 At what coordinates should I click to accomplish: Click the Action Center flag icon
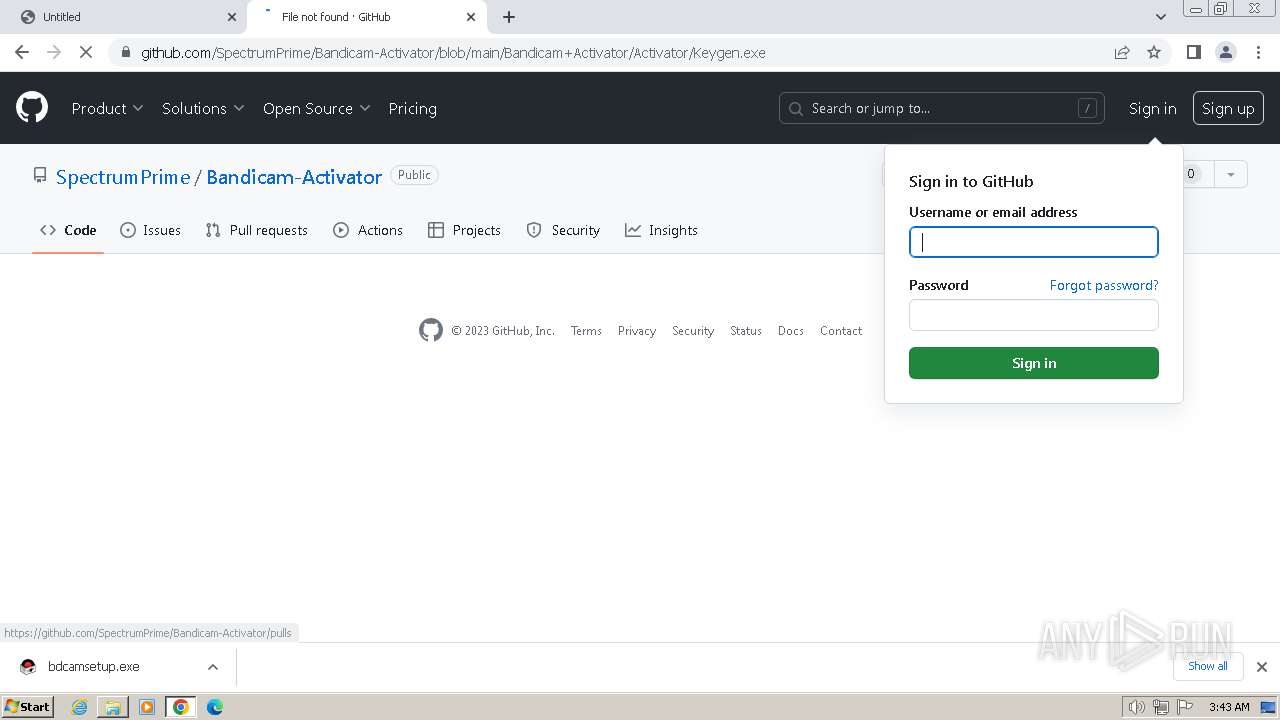point(1185,707)
